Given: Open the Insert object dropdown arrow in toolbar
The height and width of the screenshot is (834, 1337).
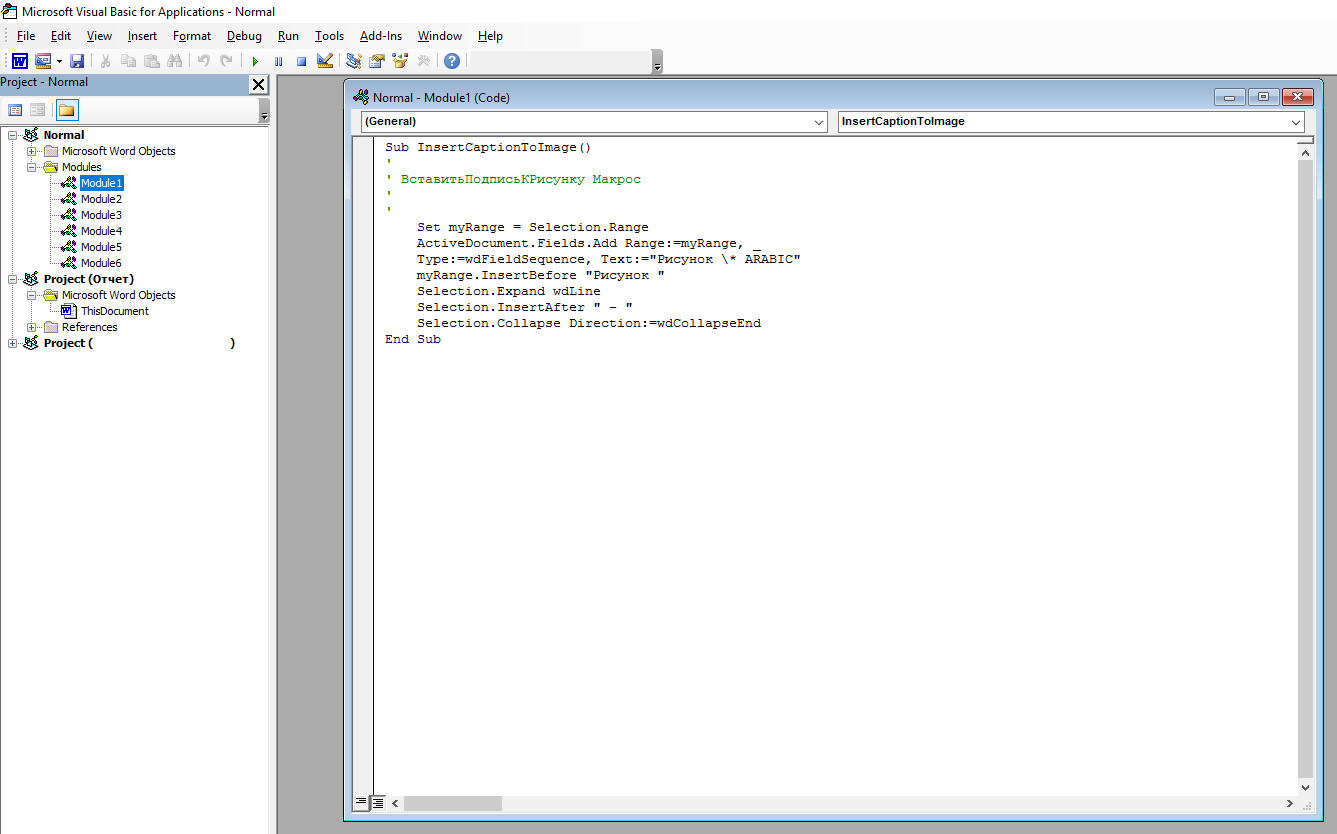Looking at the screenshot, I should pyautogui.click(x=59, y=61).
